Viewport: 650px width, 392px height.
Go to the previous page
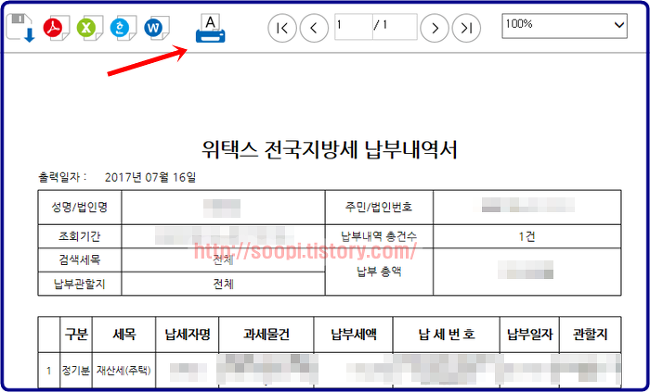coord(314,28)
